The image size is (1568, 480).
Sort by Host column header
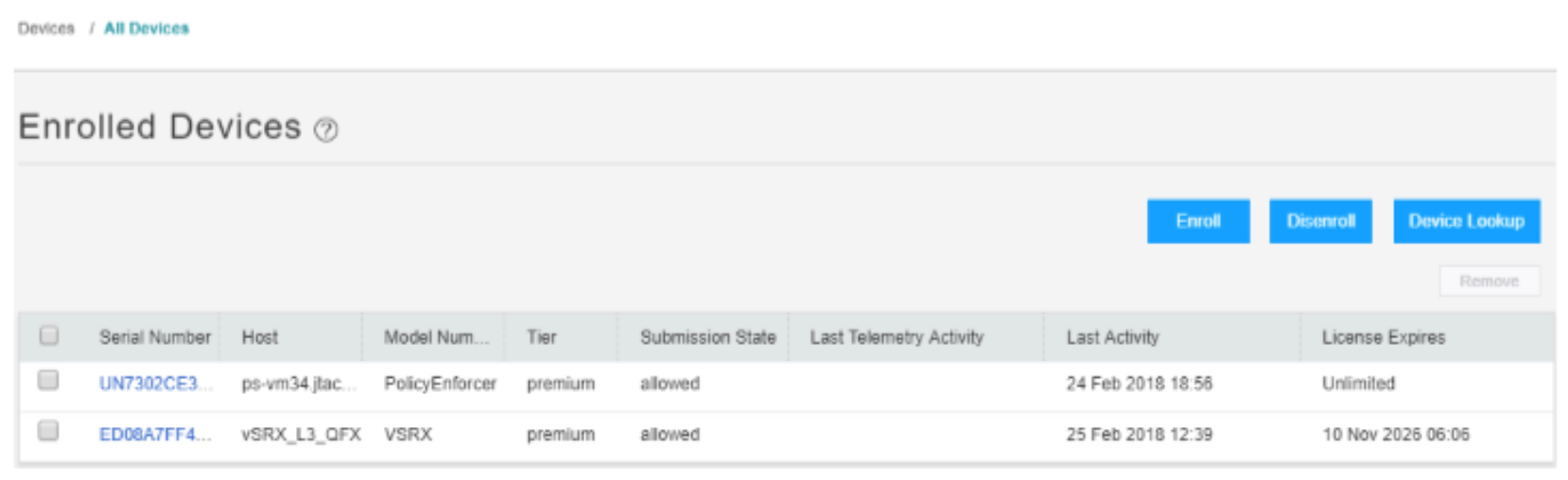coord(260,337)
